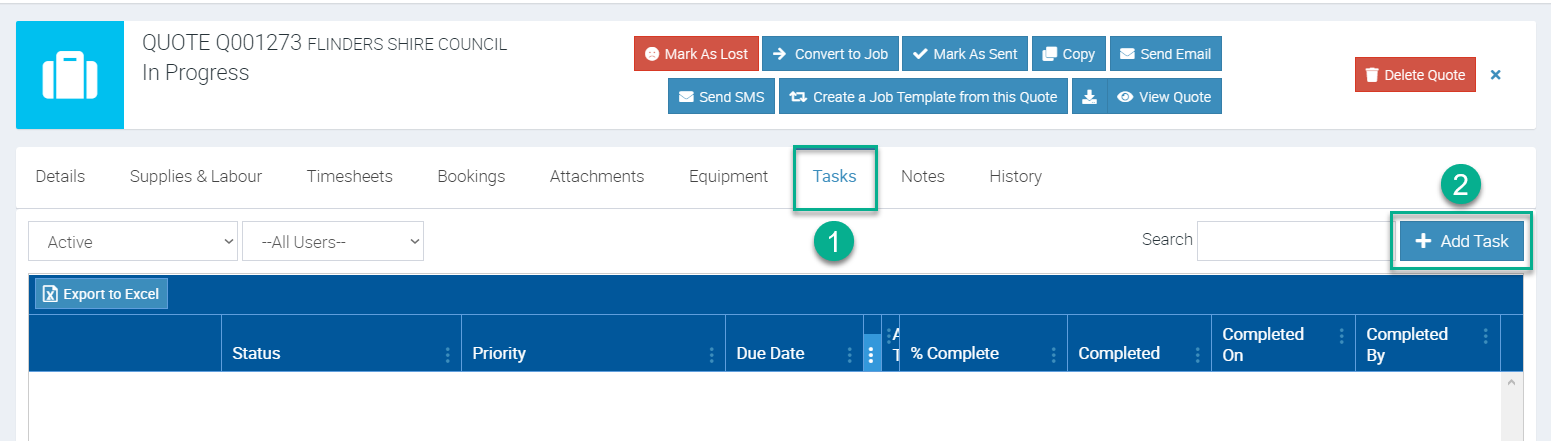Click the blue briefcase quote icon
The width and height of the screenshot is (1551, 441).
pos(70,75)
